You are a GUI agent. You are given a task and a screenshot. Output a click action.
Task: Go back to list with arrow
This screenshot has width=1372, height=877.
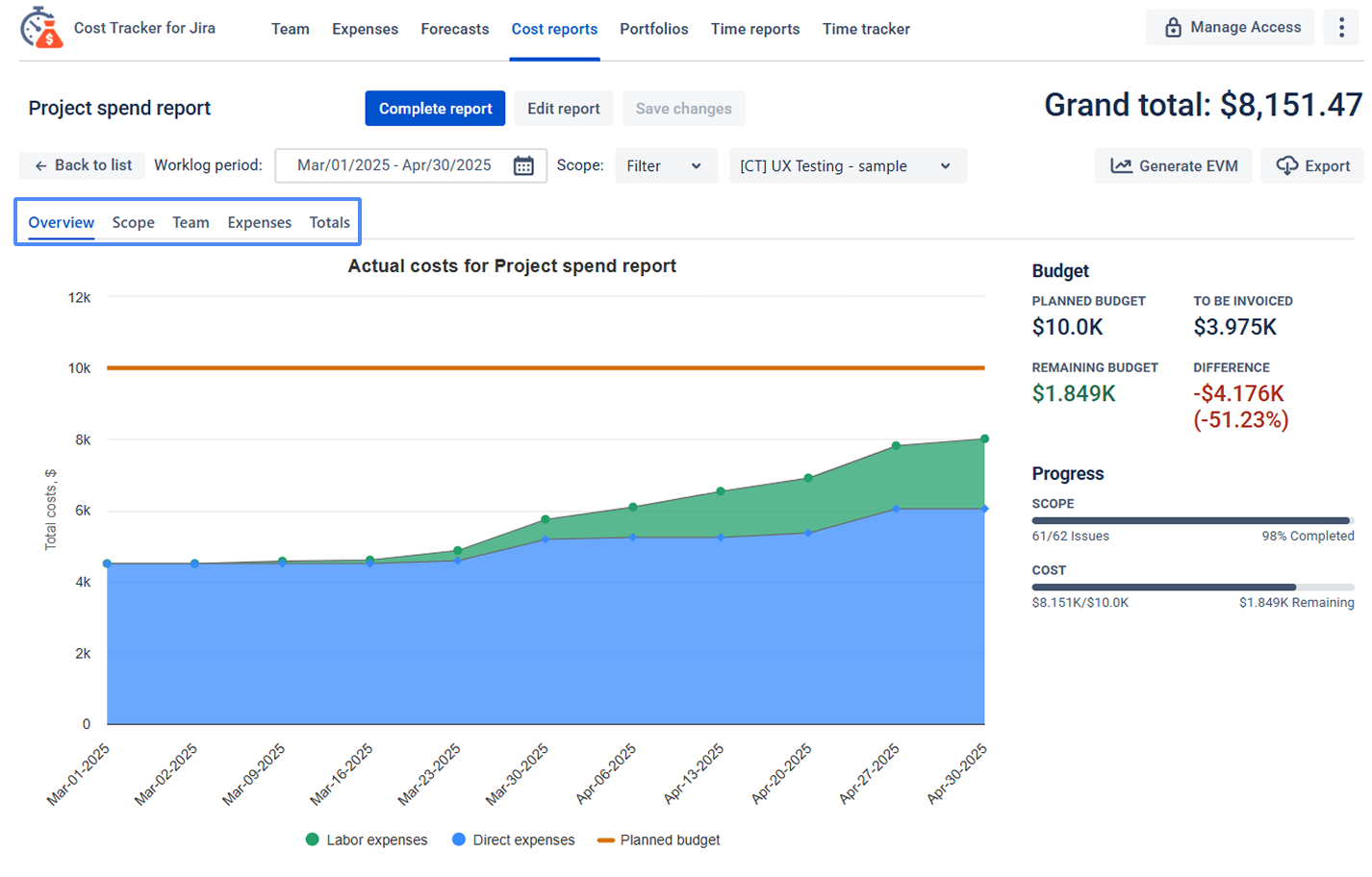(x=83, y=165)
